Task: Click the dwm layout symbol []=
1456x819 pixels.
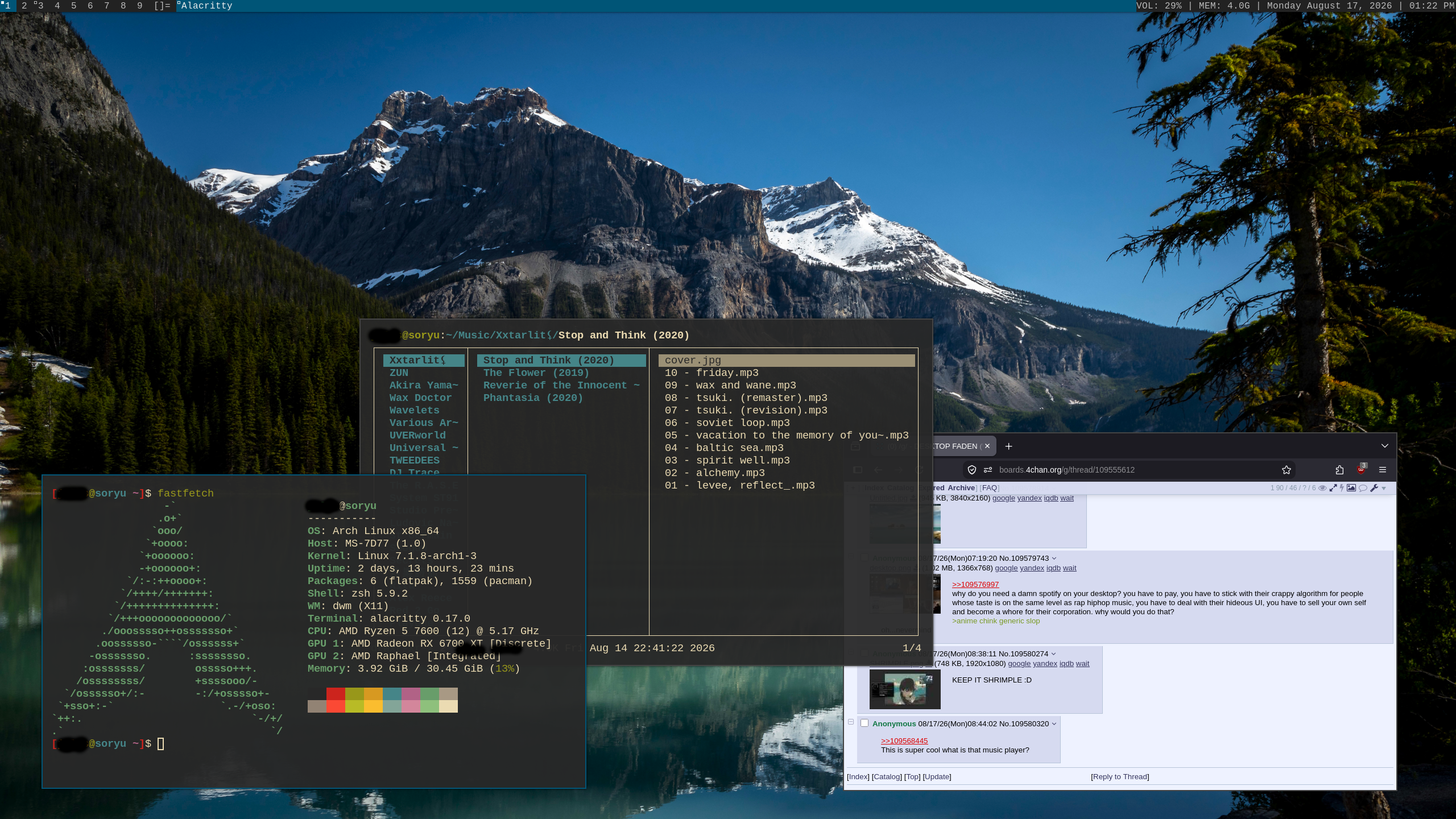Action: point(162,6)
